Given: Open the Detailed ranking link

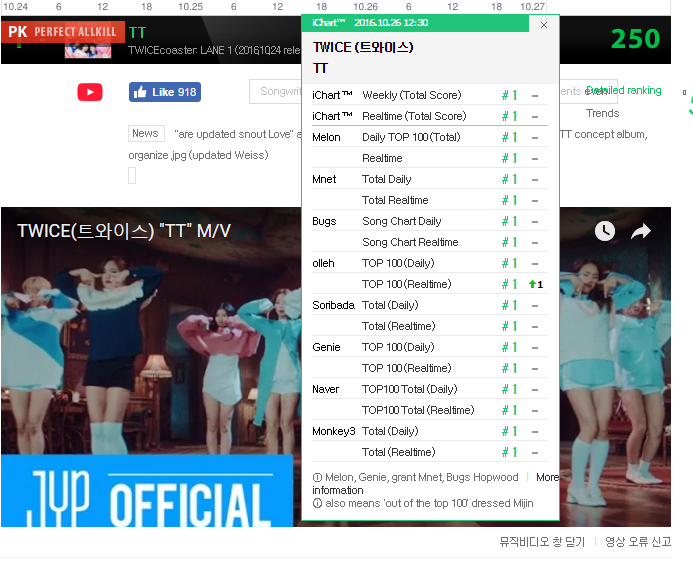Looking at the screenshot, I should [x=624, y=90].
